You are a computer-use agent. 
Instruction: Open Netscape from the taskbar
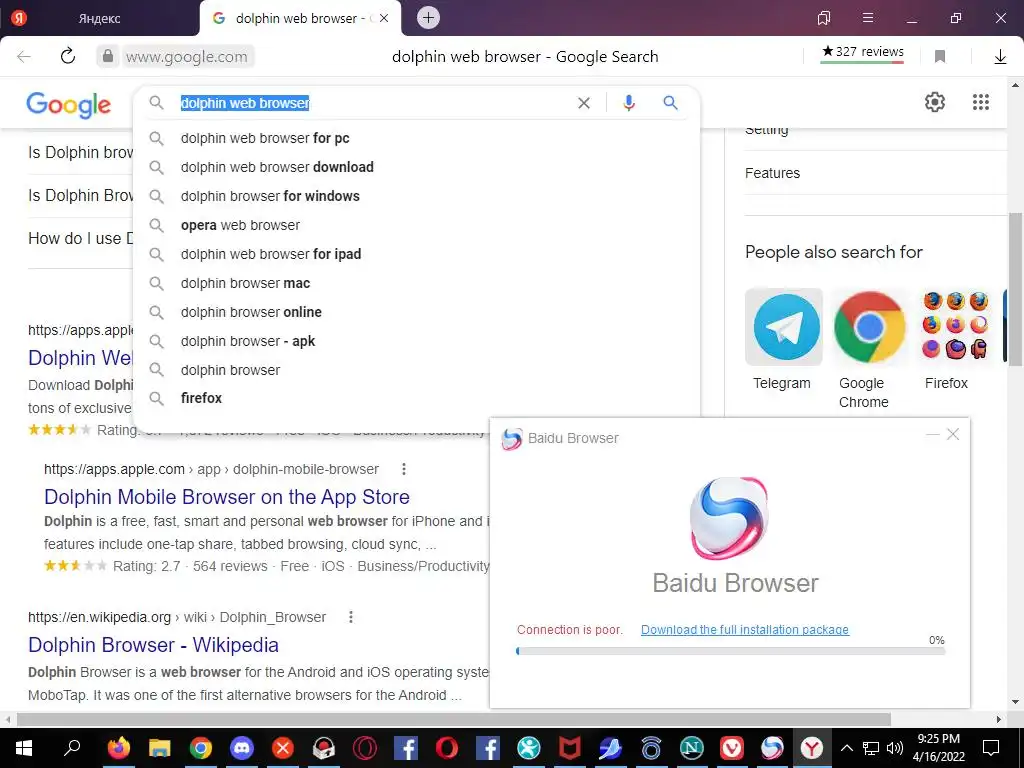point(692,748)
